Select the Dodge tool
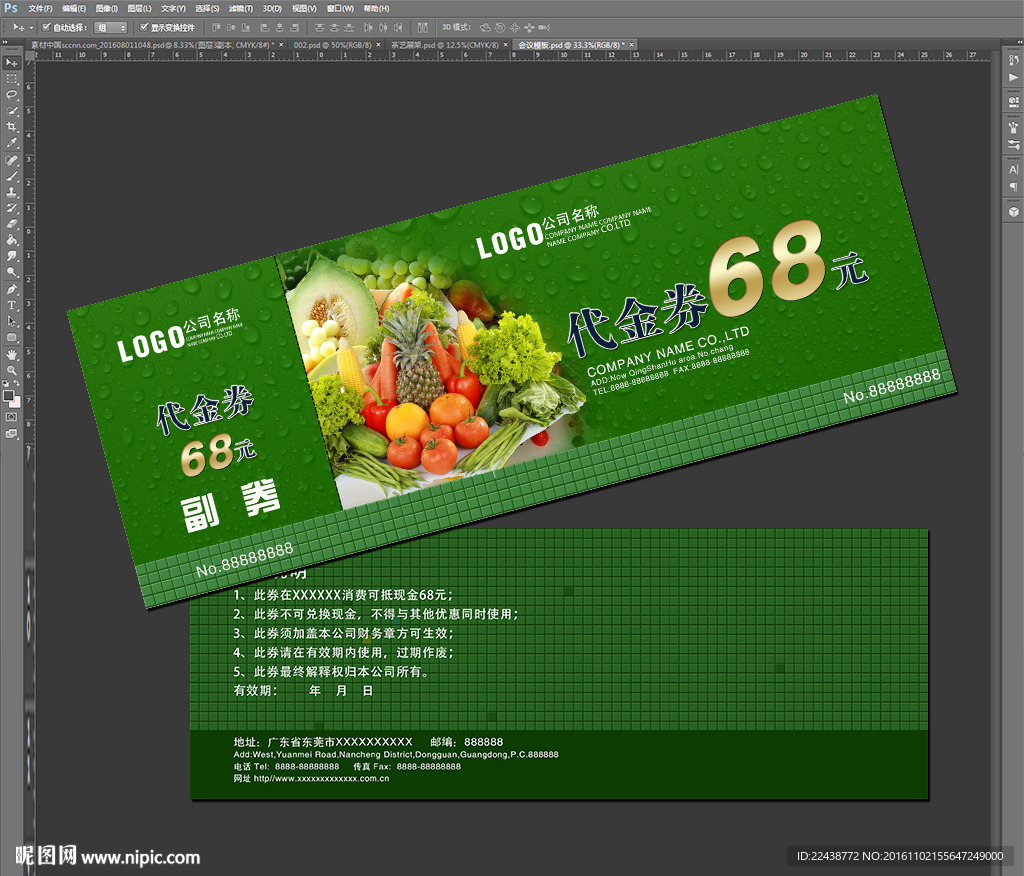Viewport: 1024px width, 876px height. [12, 272]
